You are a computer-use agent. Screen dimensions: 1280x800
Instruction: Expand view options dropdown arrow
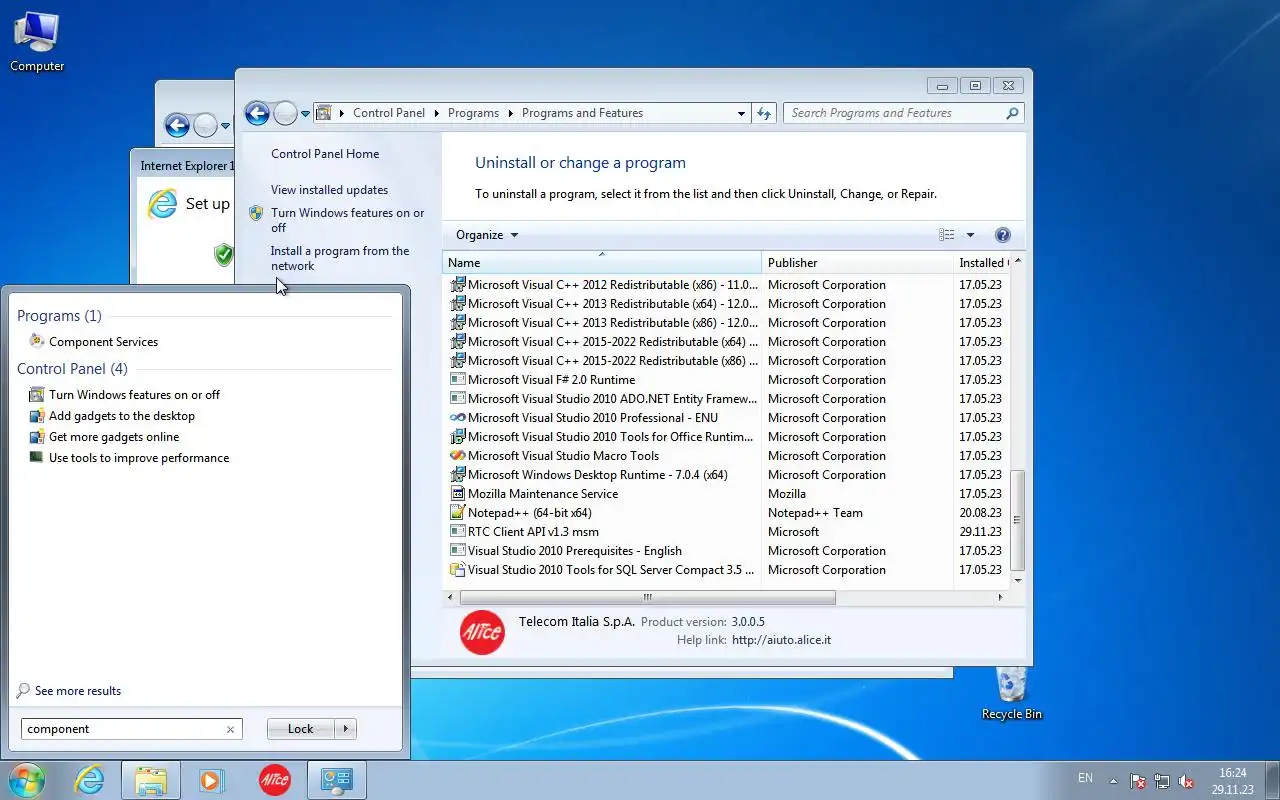pos(970,235)
